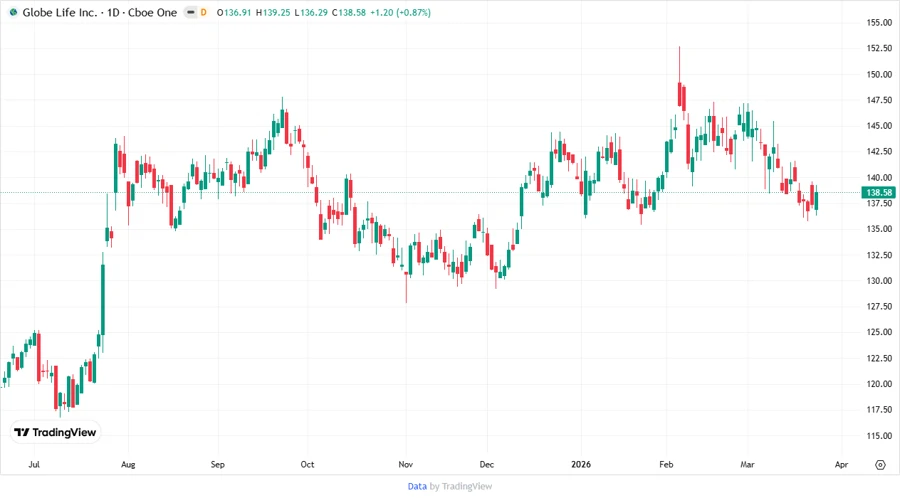Click the change value +1.20 (+0.87%)
The image size is (900, 498).
tap(400, 12)
